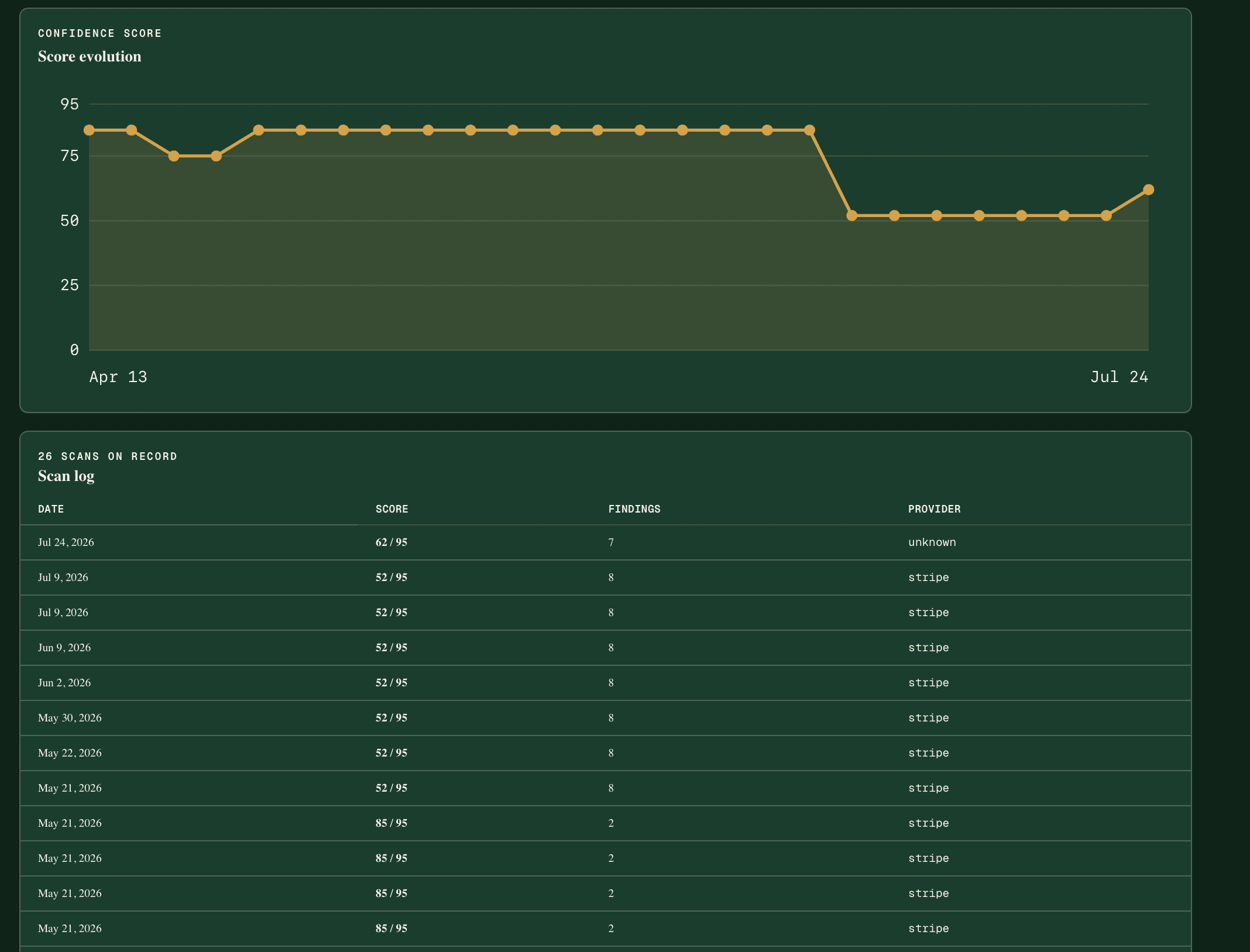Click the score in the May 22, 2026 row
The image size is (1250, 952).
pyautogui.click(x=392, y=753)
